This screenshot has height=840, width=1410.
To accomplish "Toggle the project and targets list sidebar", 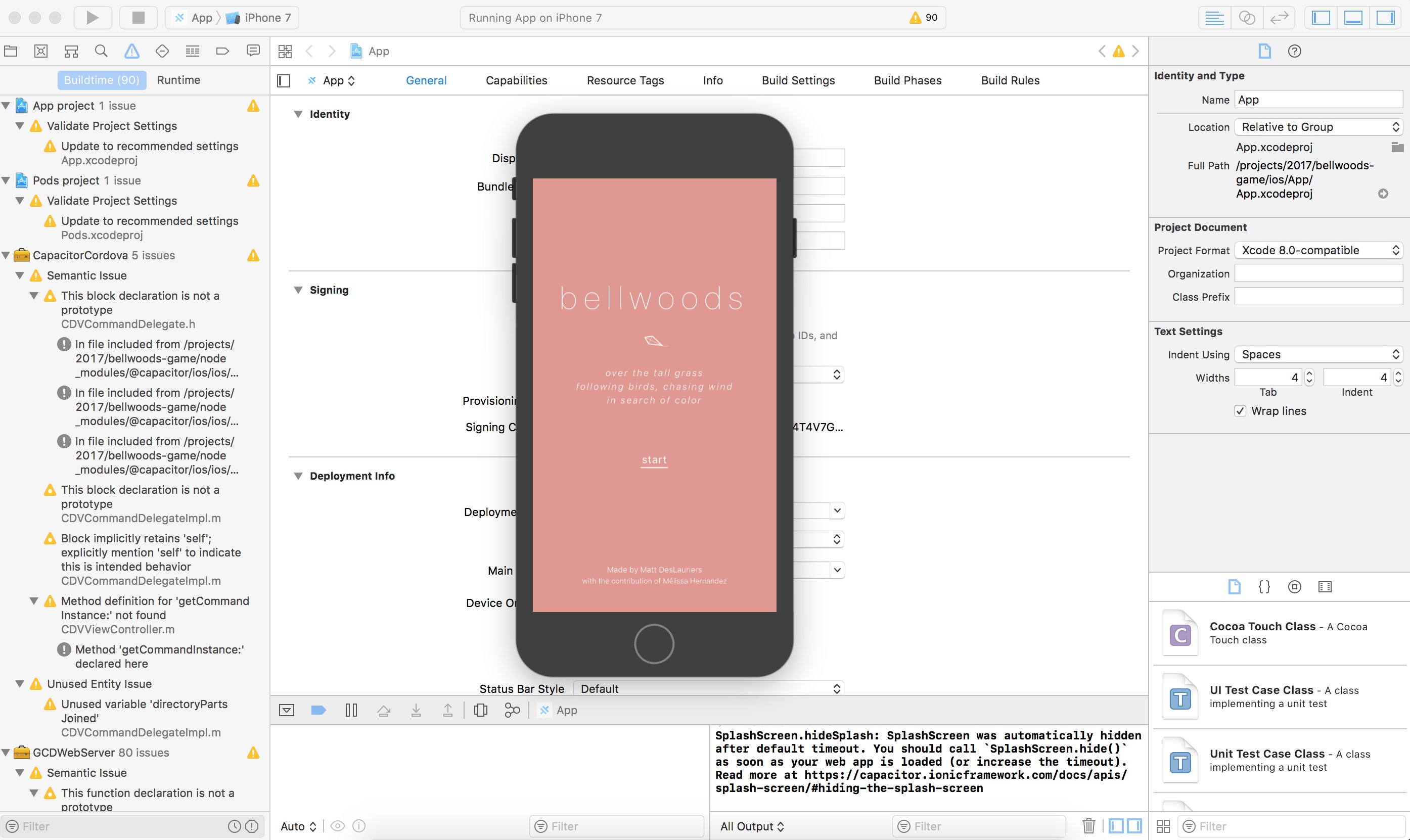I will pos(284,80).
